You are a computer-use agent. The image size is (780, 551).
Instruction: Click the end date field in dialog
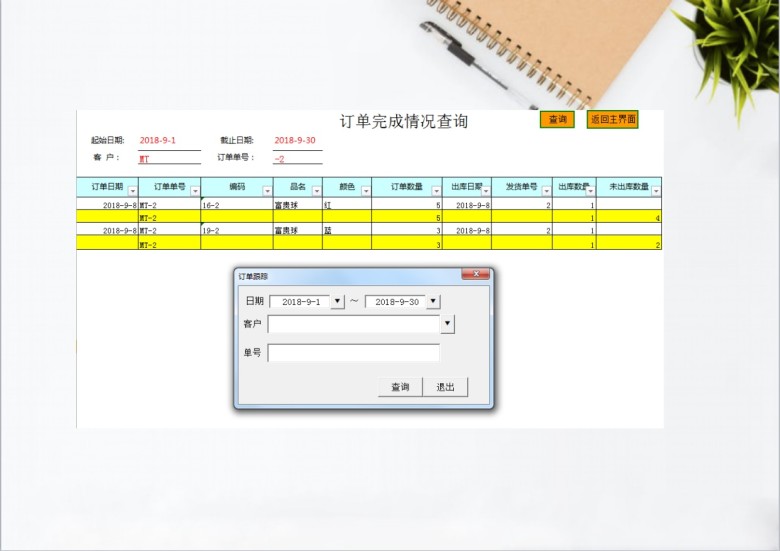[x=396, y=301]
